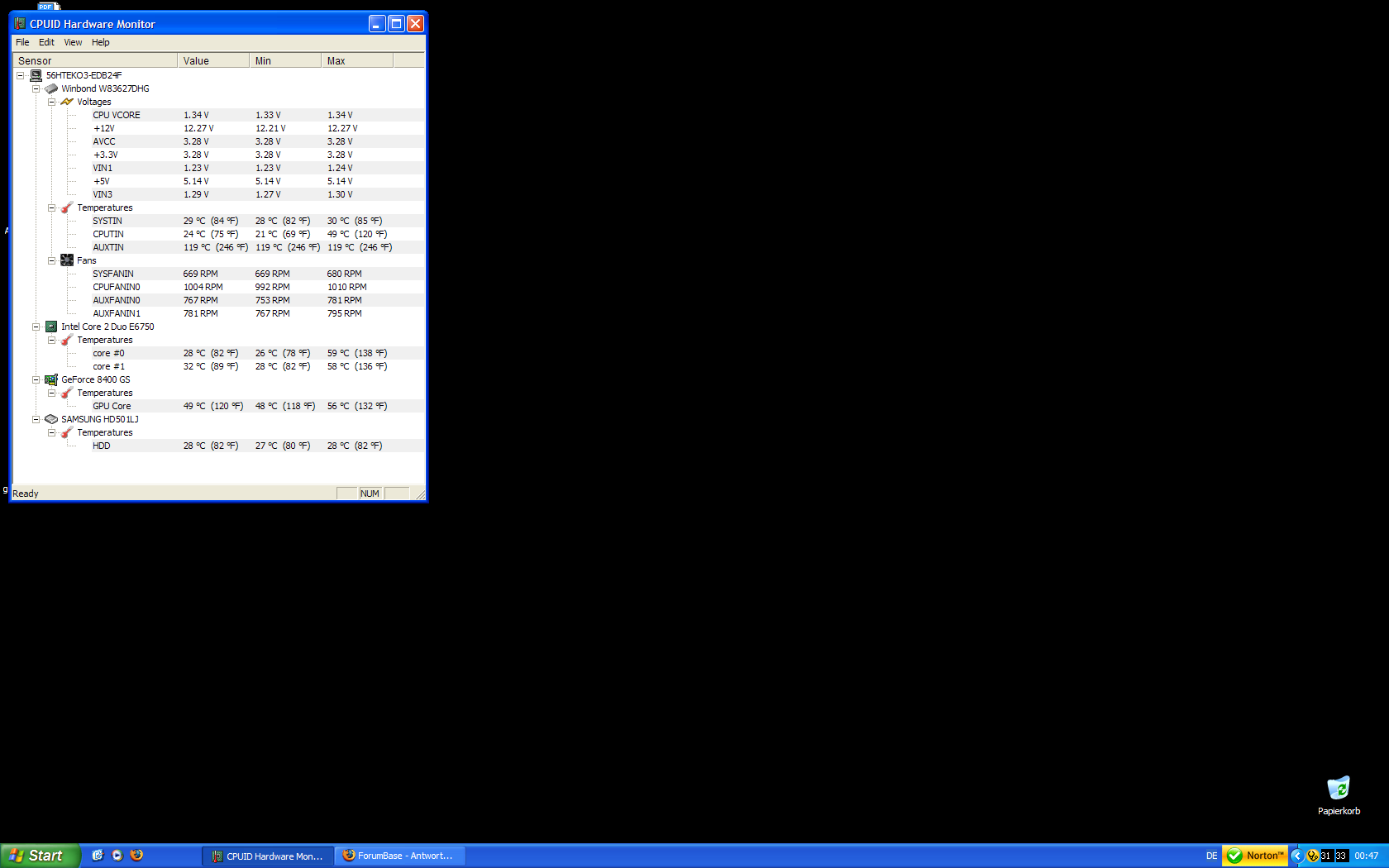Expand hidden system tray icons arrow
Image resolution: width=1389 pixels, height=868 pixels.
(1297, 856)
